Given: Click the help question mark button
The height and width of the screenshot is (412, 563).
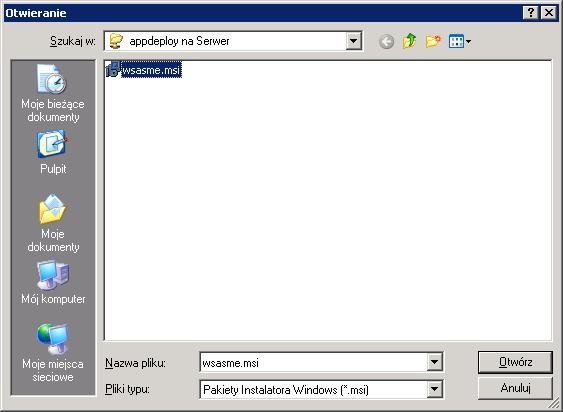Looking at the screenshot, I should click(x=531, y=13).
